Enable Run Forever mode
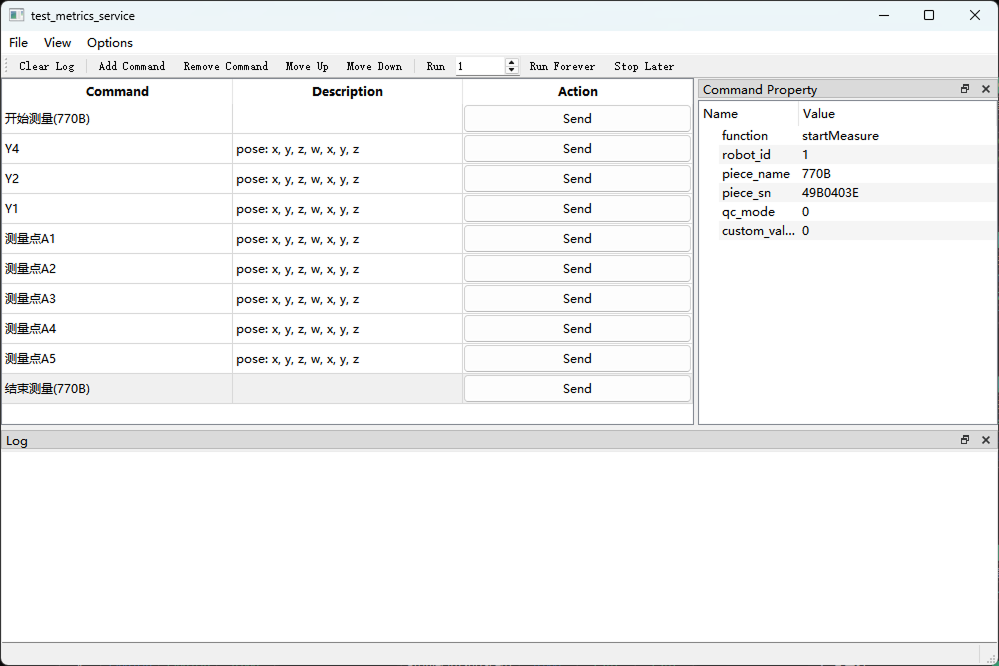 tap(562, 66)
